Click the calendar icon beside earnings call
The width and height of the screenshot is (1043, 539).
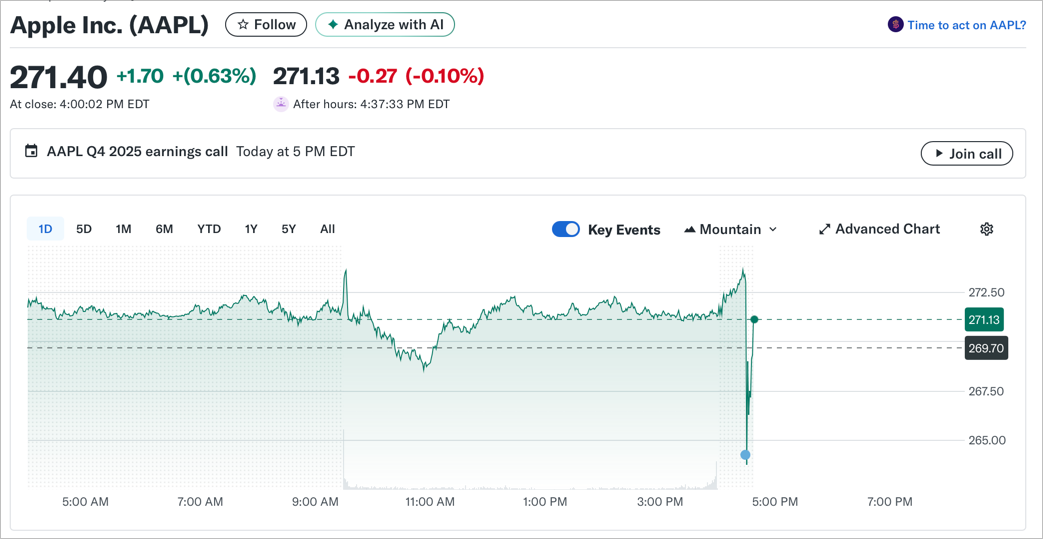coord(31,152)
